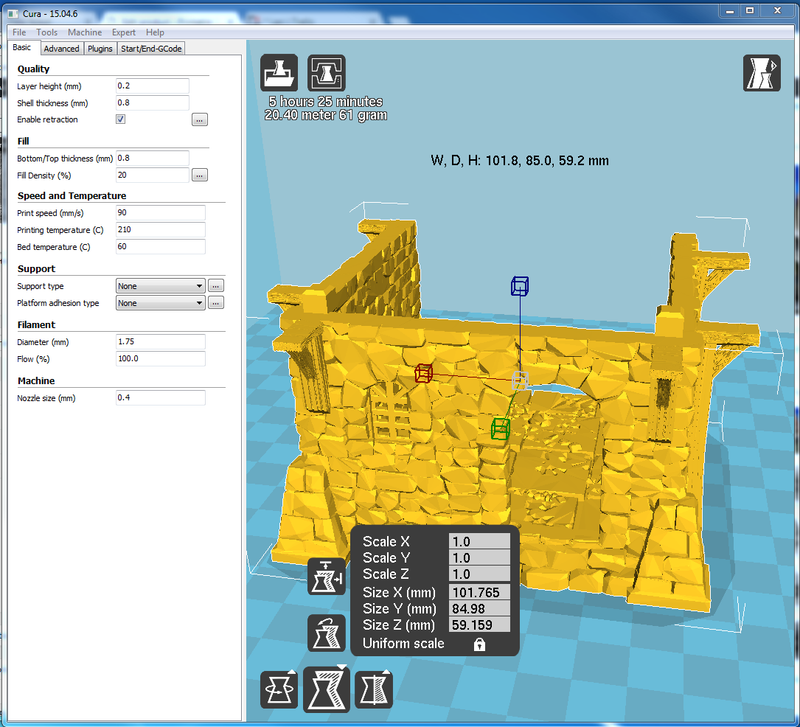
Task: Toggle the Enable retraction checkbox
Action: (121, 119)
